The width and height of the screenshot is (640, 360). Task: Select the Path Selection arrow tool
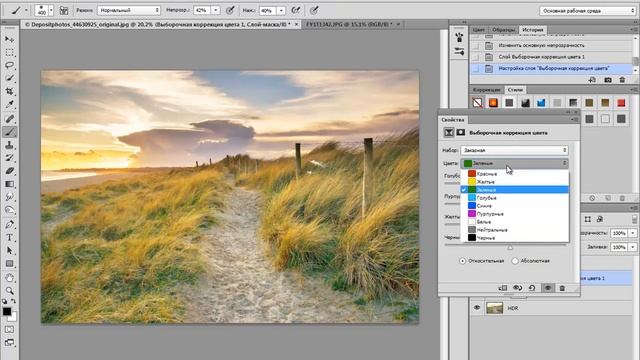[x=9, y=251]
